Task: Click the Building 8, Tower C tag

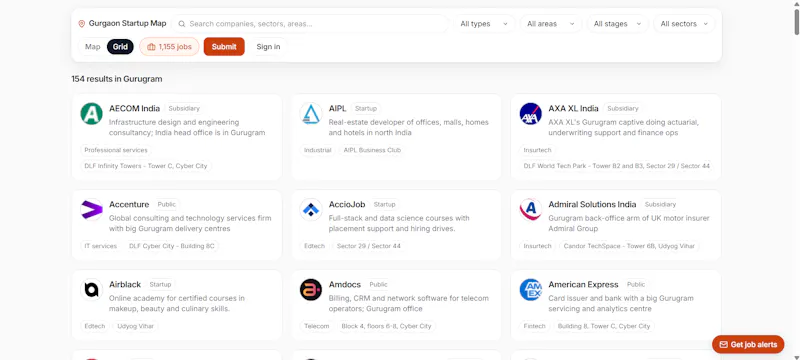Action: (604, 326)
